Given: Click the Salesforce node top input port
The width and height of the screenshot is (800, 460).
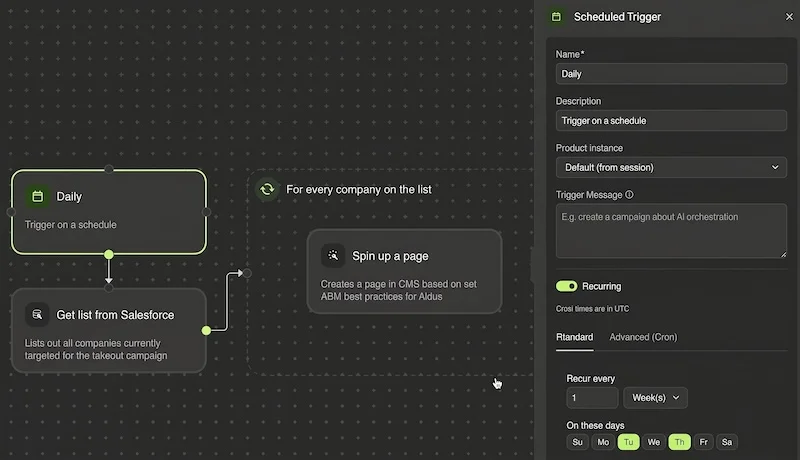Looking at the screenshot, I should pyautogui.click(x=109, y=288).
